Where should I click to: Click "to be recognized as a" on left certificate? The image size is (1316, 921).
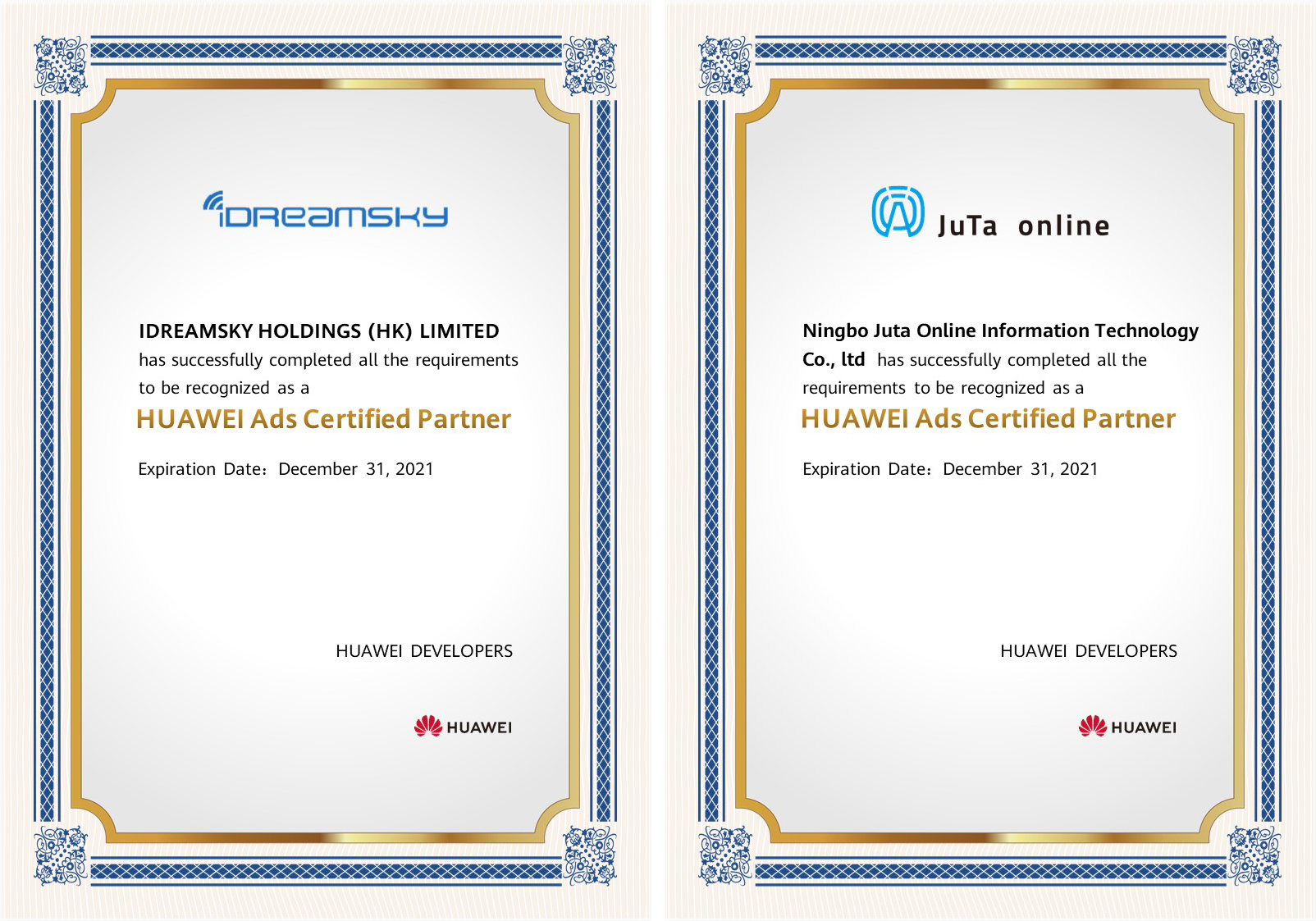tap(224, 388)
